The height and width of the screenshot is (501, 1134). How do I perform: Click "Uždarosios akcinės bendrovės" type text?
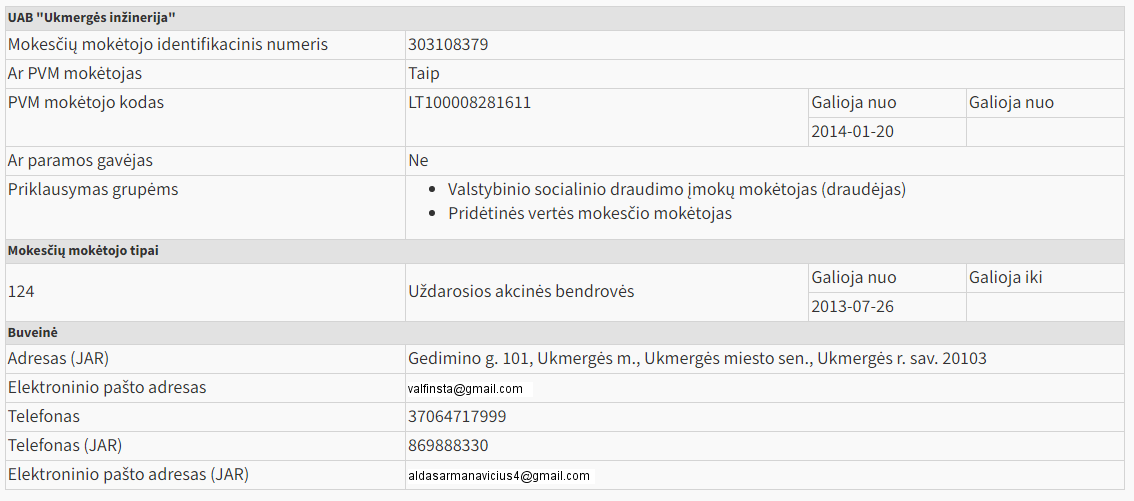click(x=521, y=292)
